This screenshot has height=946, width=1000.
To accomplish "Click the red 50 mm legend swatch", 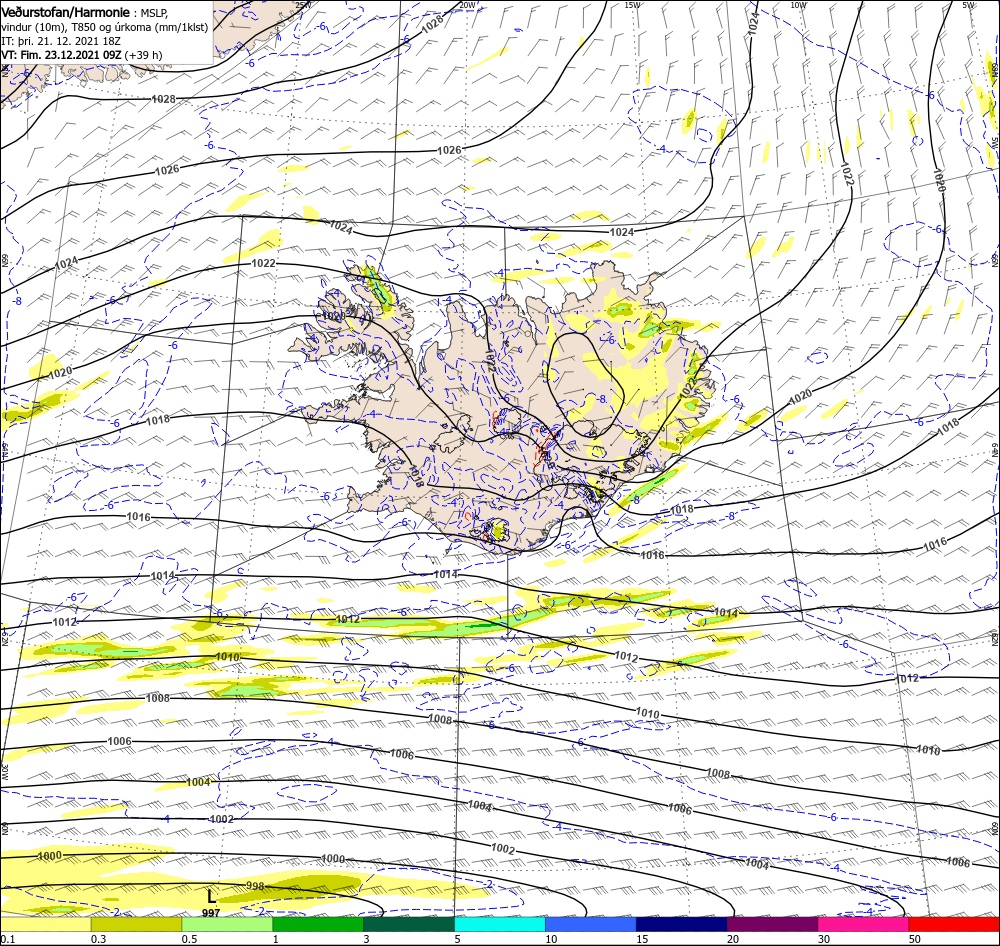I will coord(954,924).
